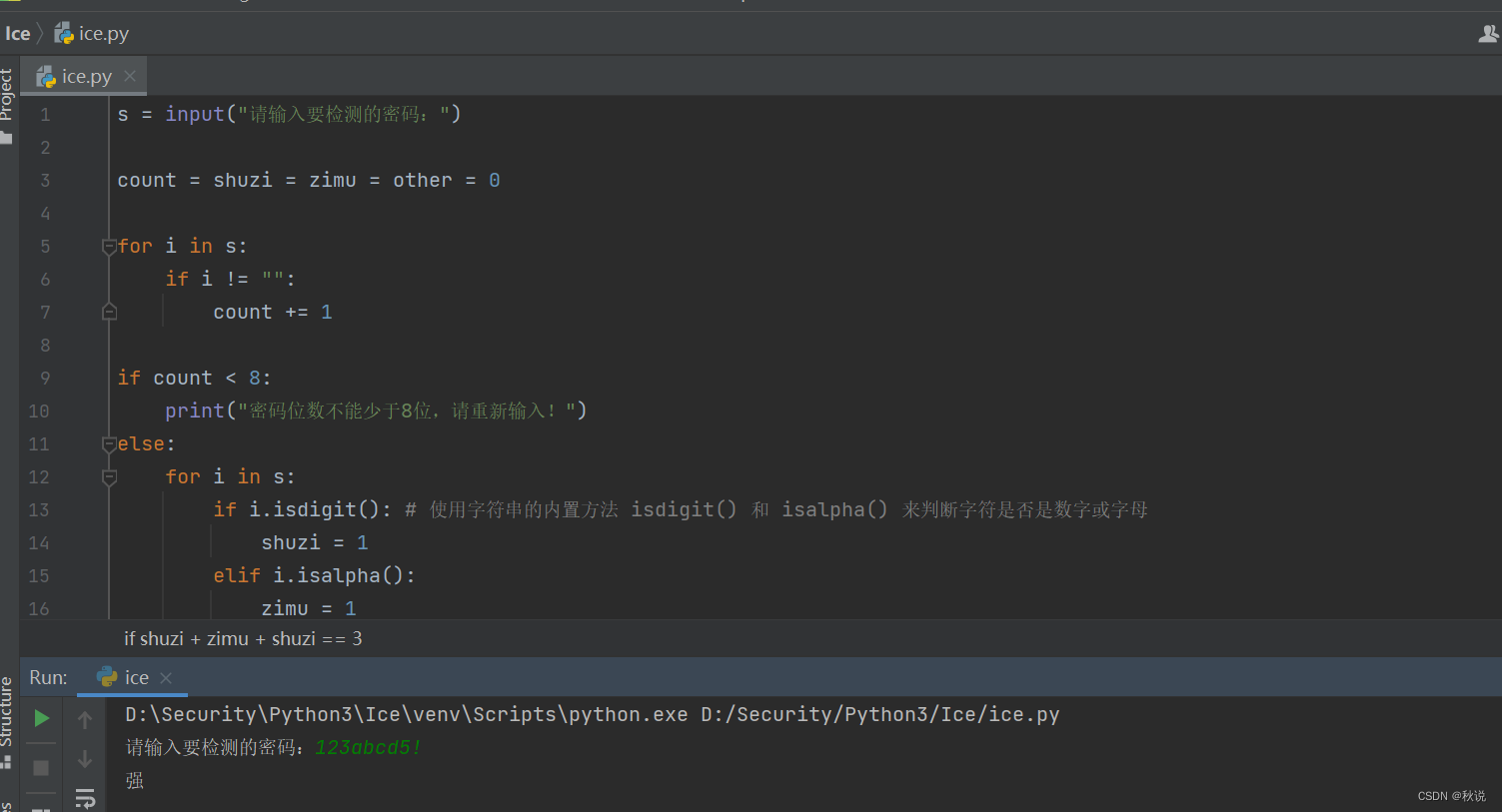Click the Structure icon in the left strip
Screen dimensions: 1502x812
coord(6,761)
